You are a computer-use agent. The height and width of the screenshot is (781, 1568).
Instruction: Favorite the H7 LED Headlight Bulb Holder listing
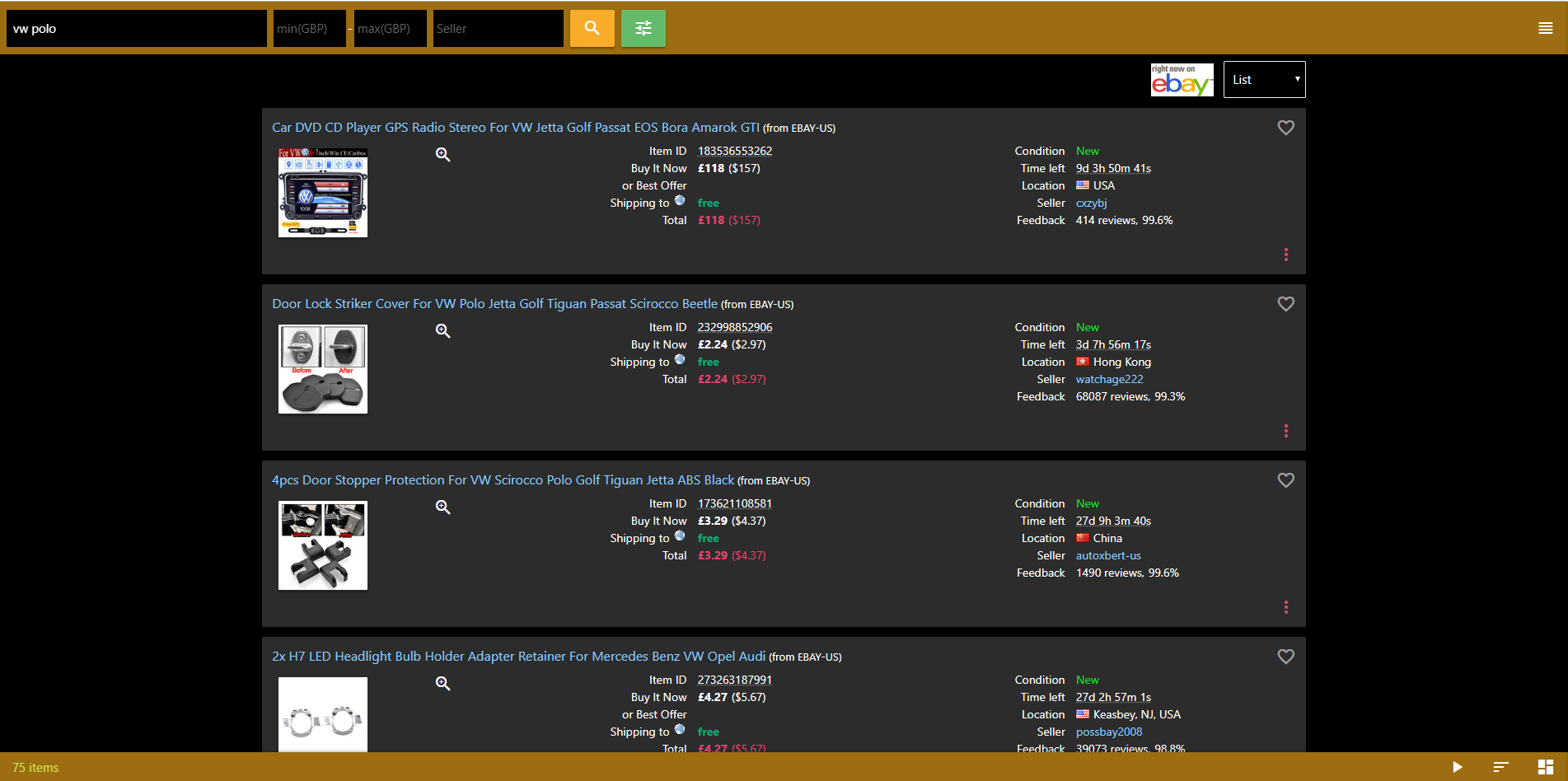point(1285,657)
